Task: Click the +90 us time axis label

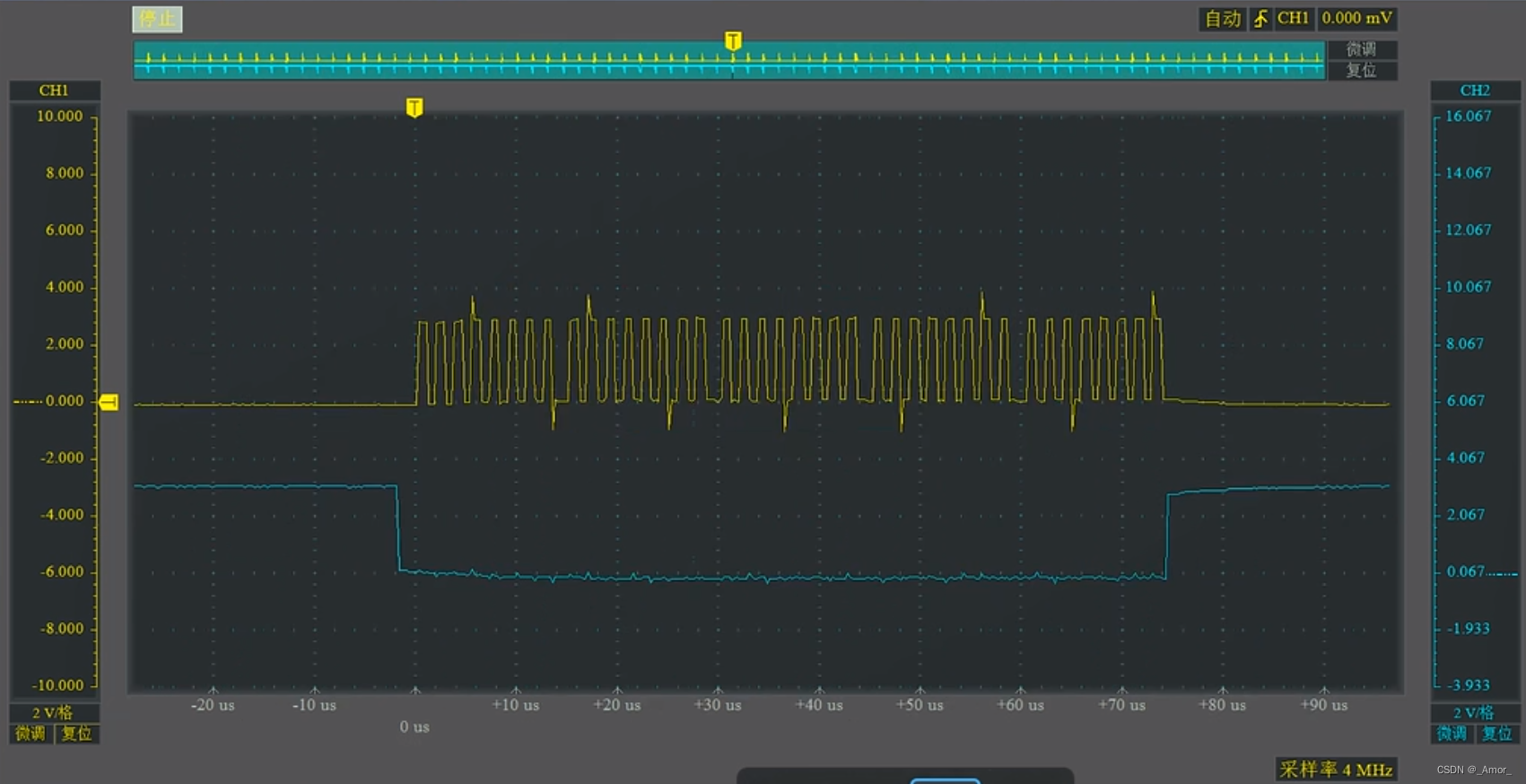Action: point(1324,705)
